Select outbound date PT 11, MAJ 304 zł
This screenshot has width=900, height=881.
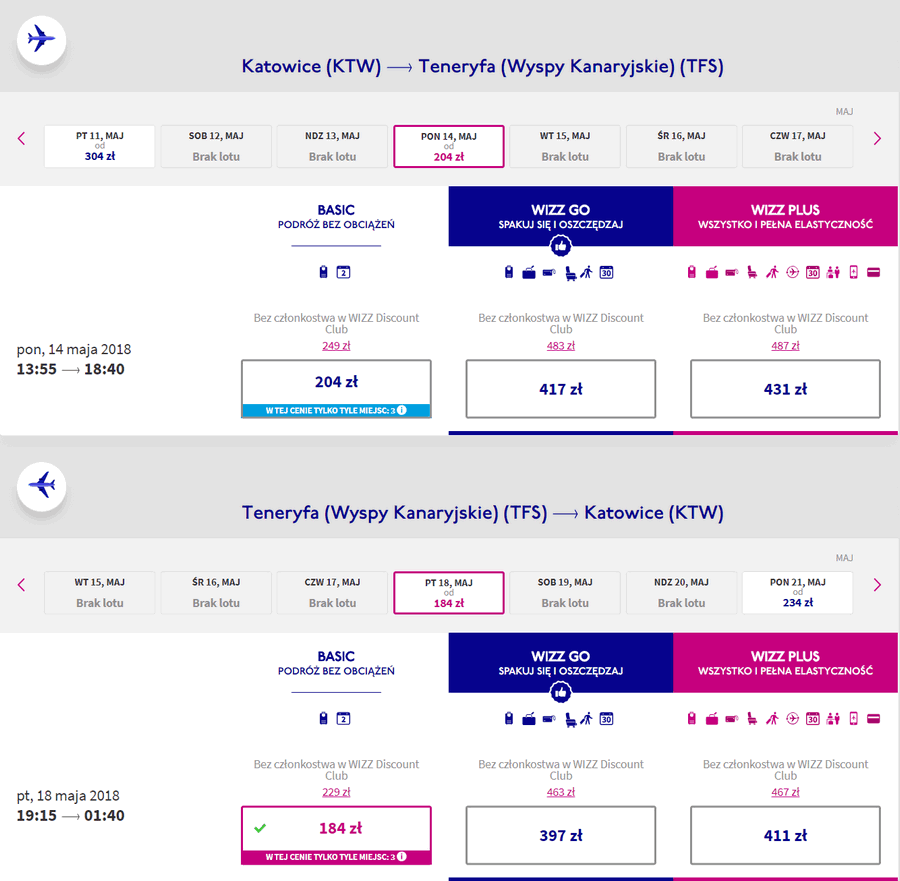[x=99, y=146]
